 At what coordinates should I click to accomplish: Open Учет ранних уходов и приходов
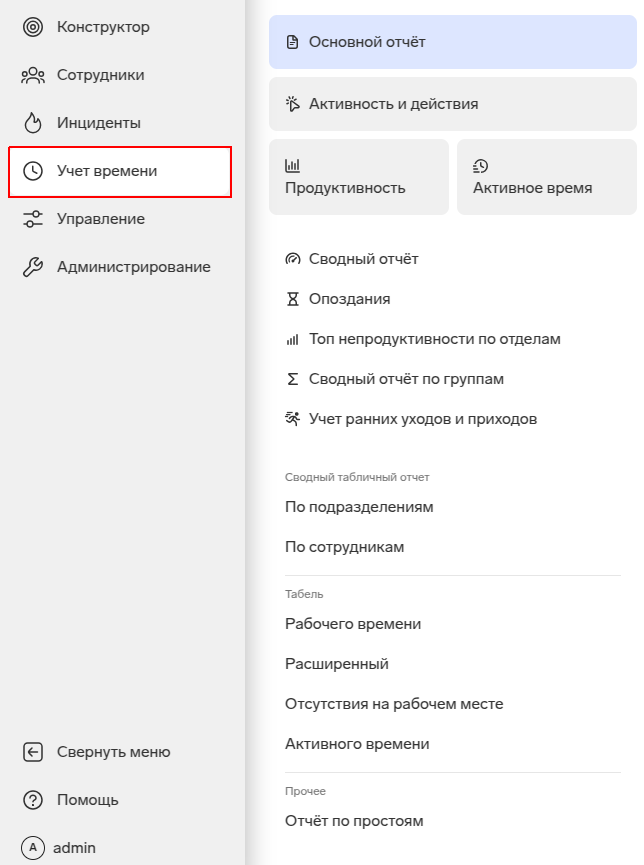[x=422, y=419]
